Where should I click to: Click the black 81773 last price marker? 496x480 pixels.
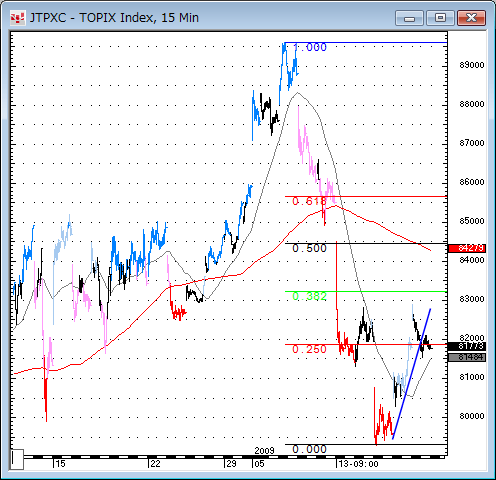click(x=467, y=346)
